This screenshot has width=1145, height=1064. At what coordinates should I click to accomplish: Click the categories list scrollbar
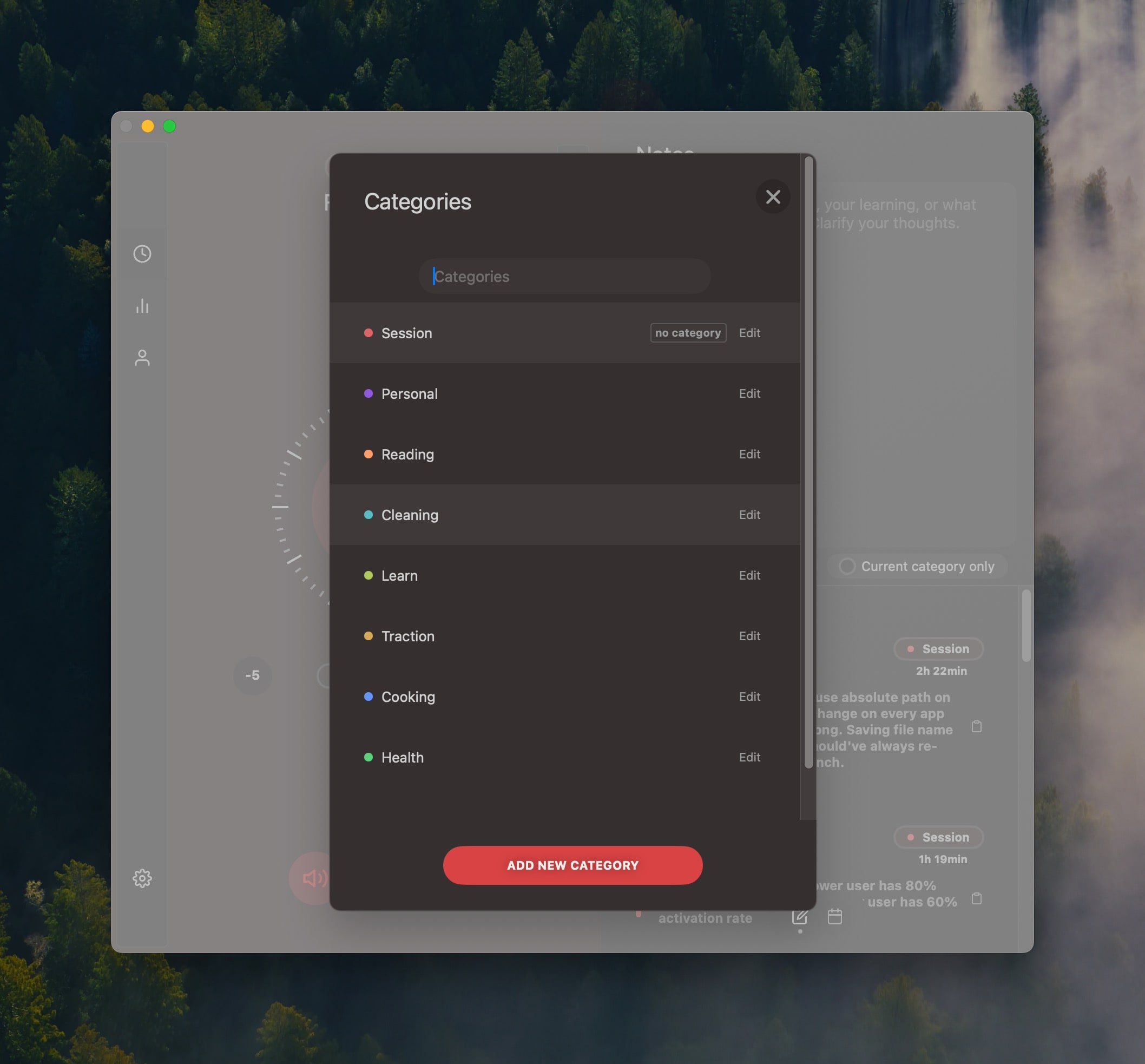click(x=808, y=461)
